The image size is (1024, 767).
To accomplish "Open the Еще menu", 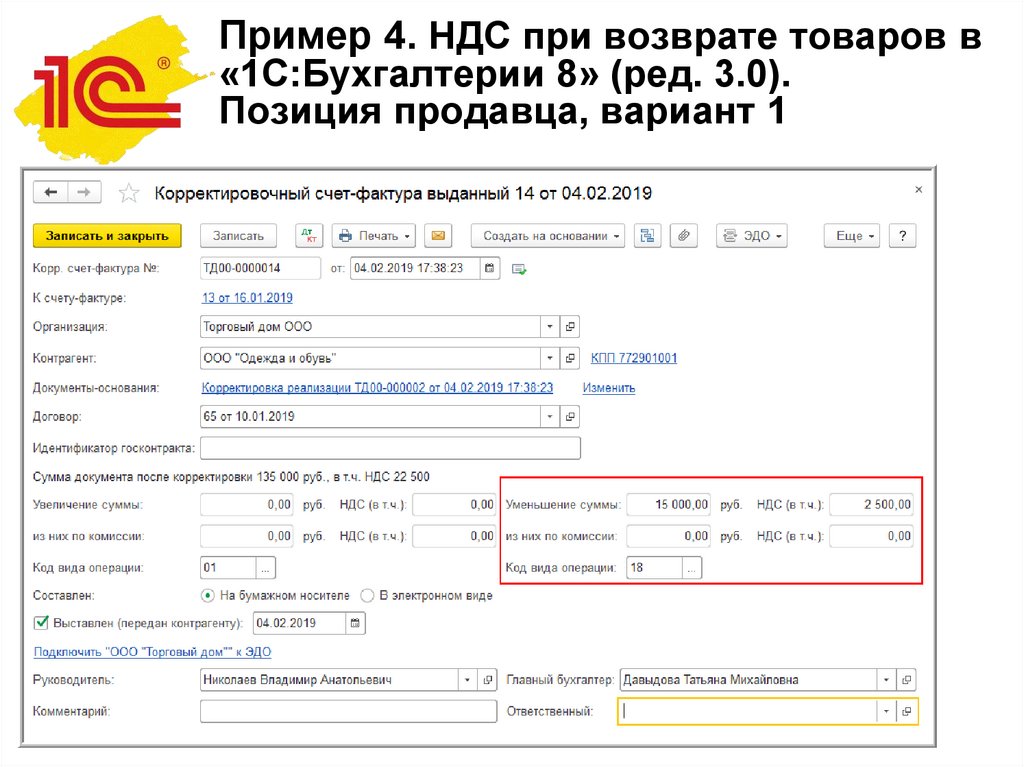I will pos(852,236).
